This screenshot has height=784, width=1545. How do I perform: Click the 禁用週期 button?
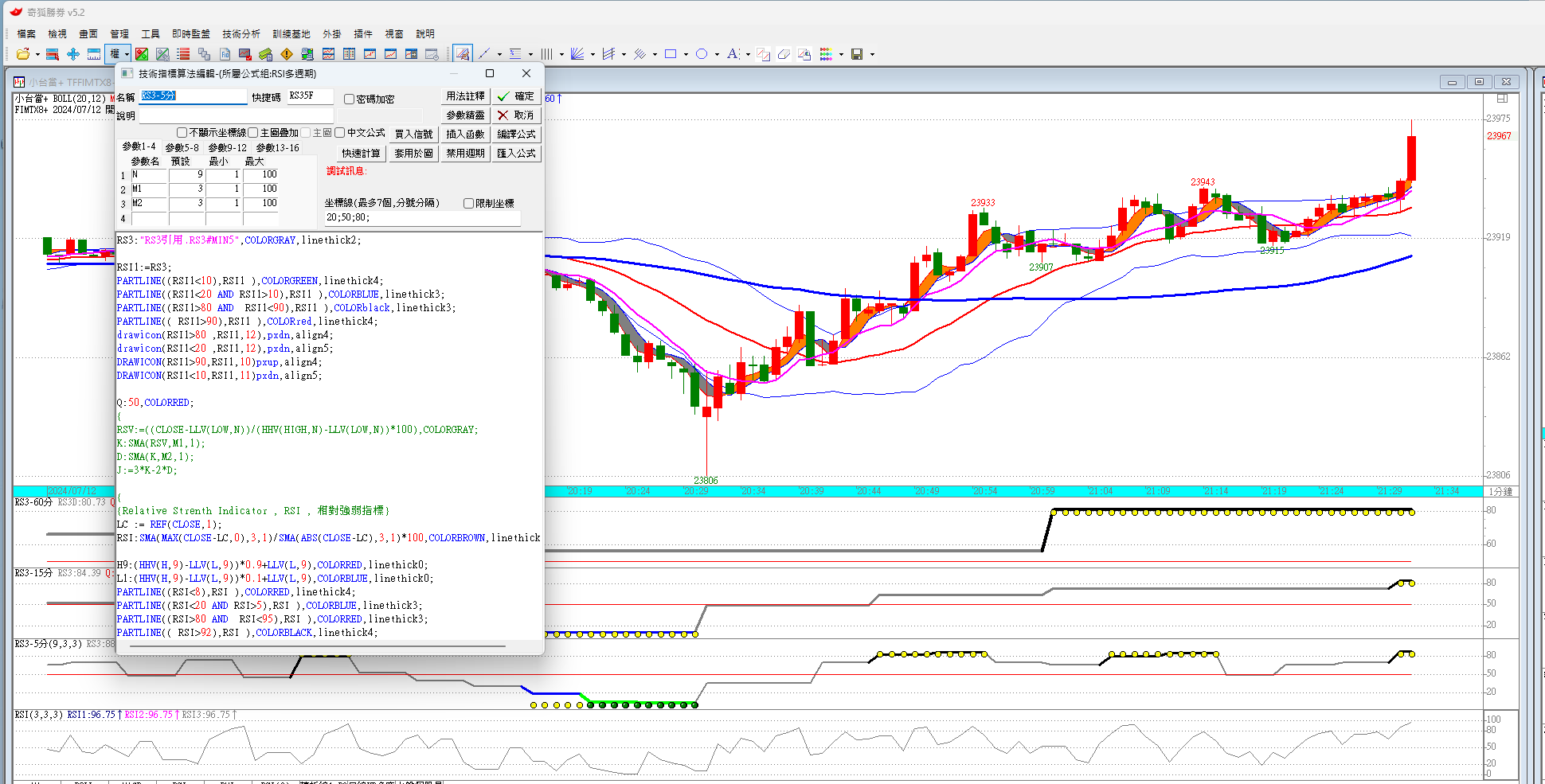pos(465,154)
